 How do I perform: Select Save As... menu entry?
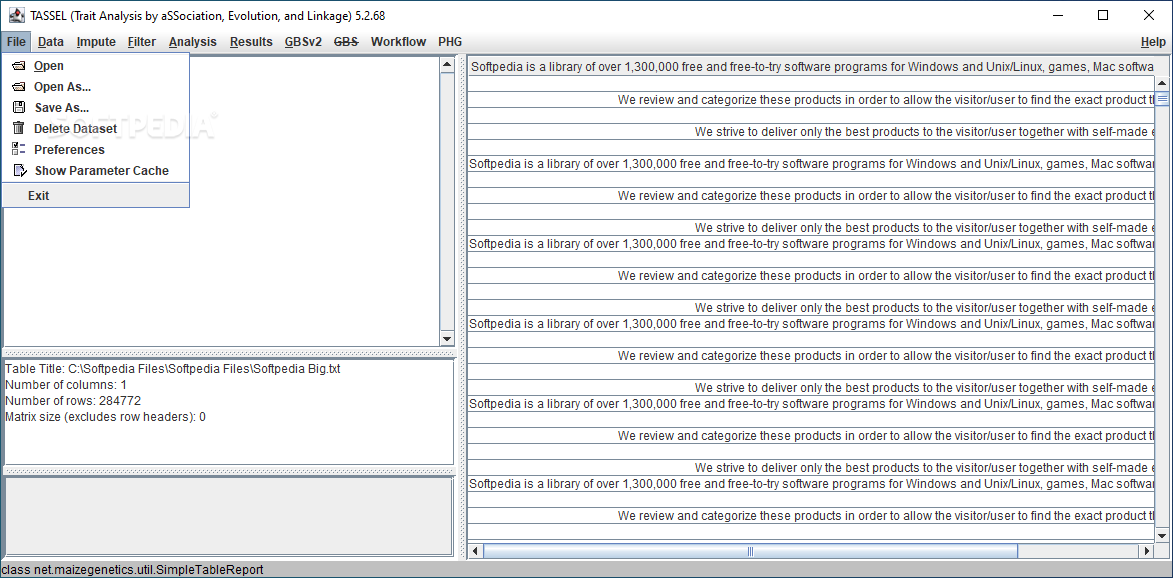pyautogui.click(x=96, y=108)
